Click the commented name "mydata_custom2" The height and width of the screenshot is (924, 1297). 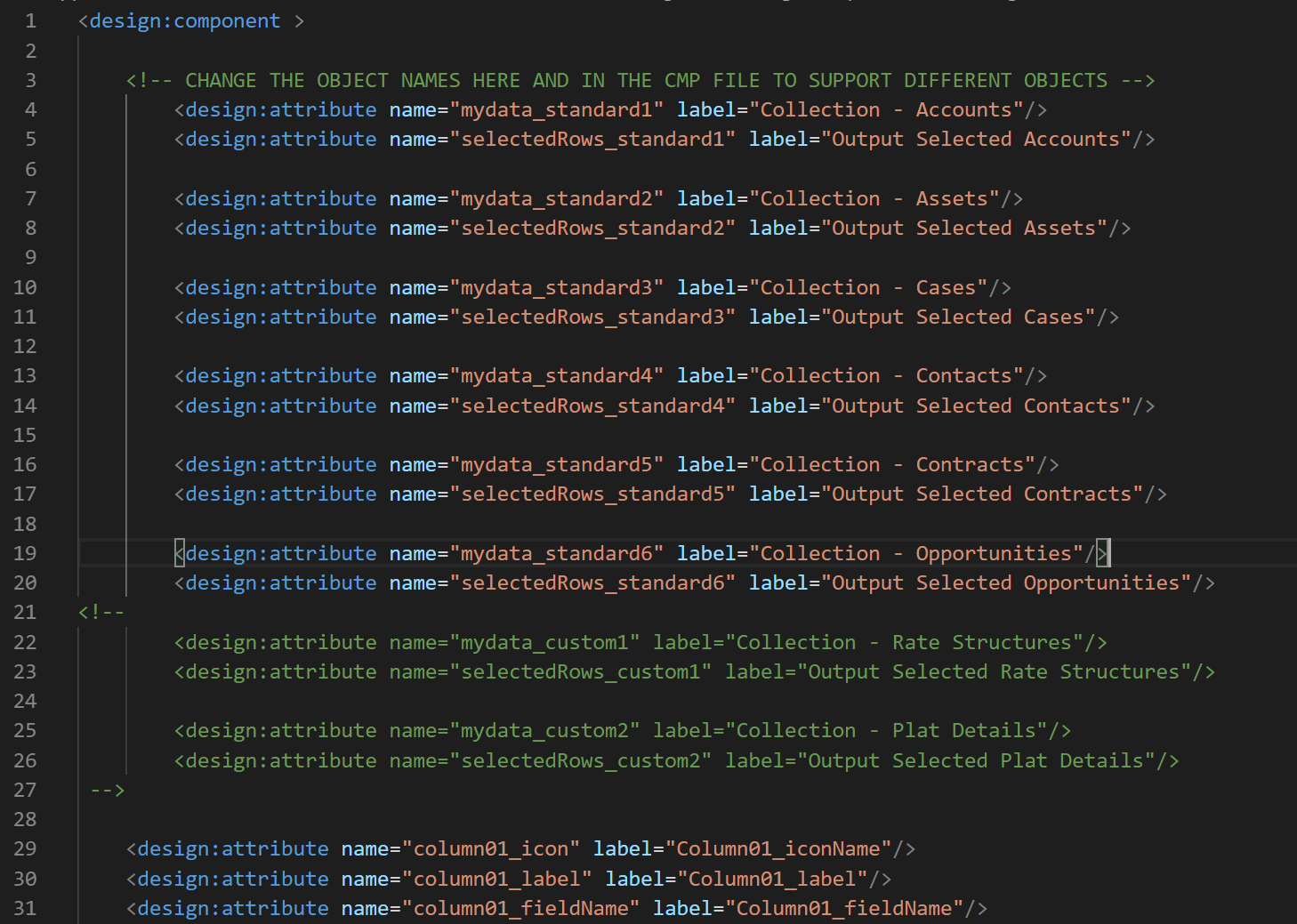point(545,731)
